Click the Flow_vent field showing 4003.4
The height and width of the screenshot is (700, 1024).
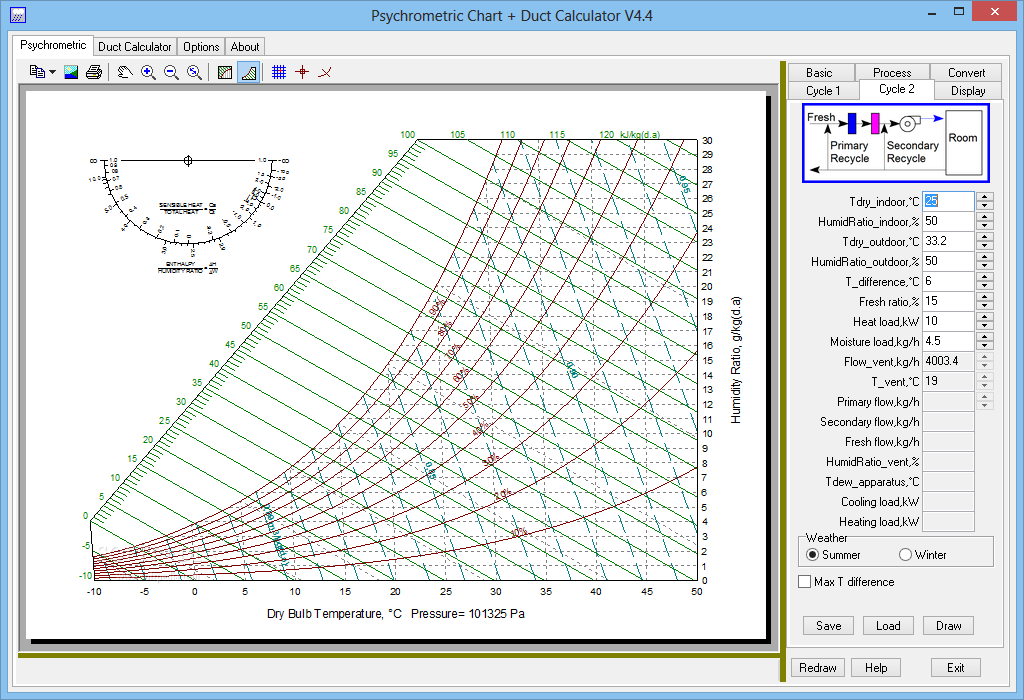coord(948,361)
